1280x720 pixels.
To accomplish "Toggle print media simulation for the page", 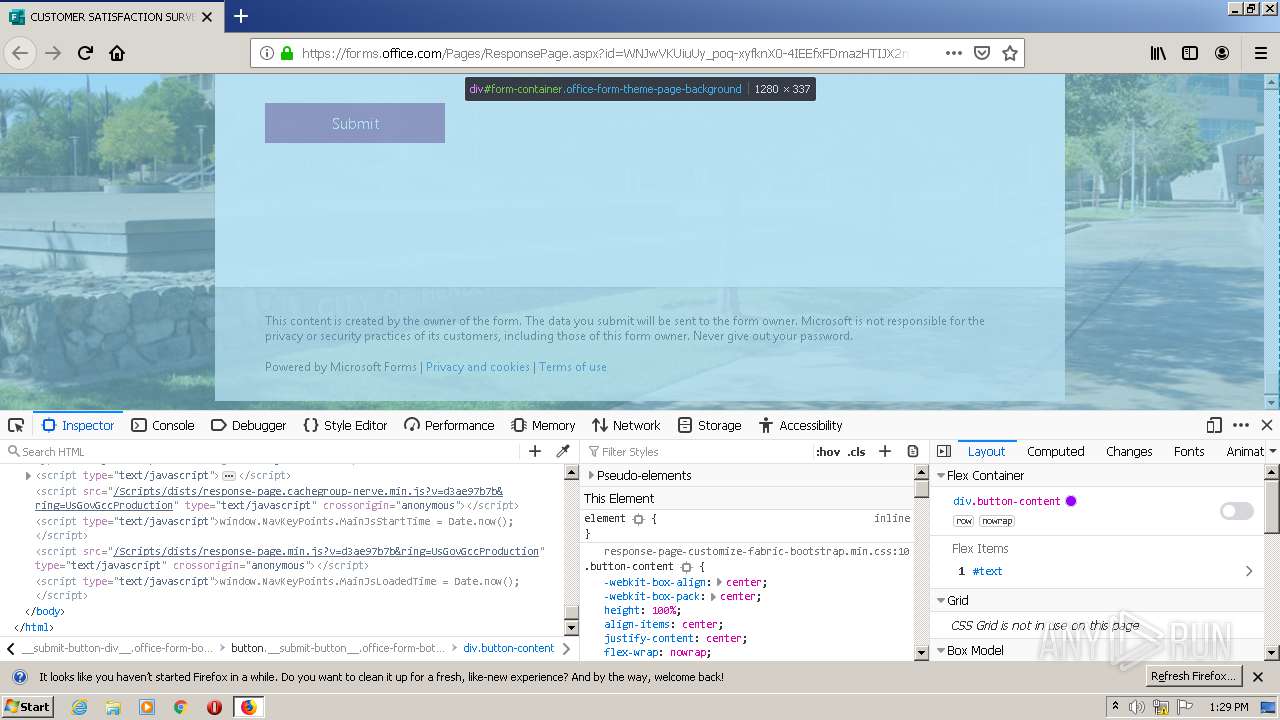I will pos(913,451).
